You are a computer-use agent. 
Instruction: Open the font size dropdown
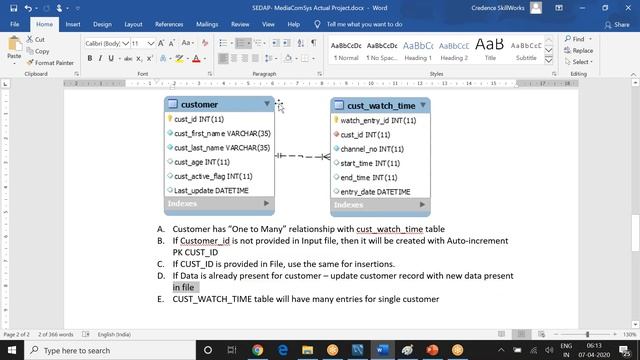[x=151, y=43]
